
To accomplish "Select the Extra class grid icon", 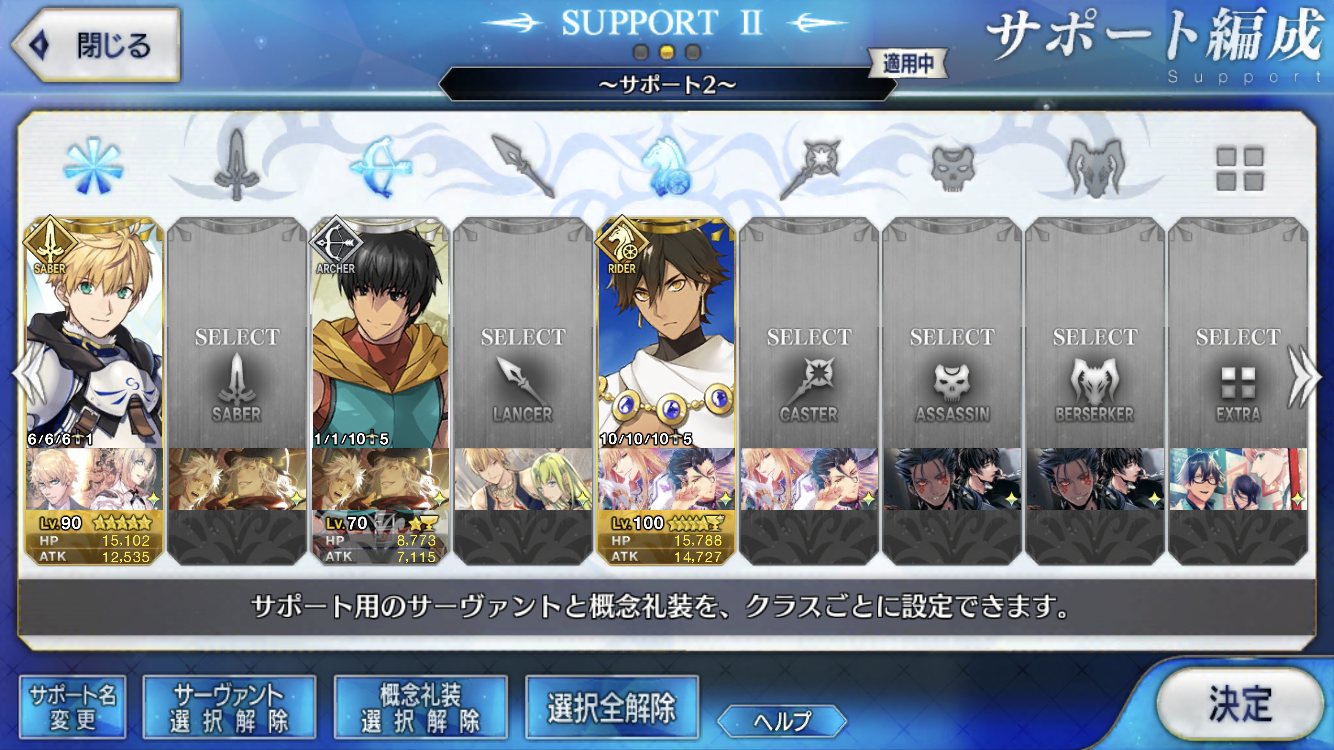I will point(1239,168).
